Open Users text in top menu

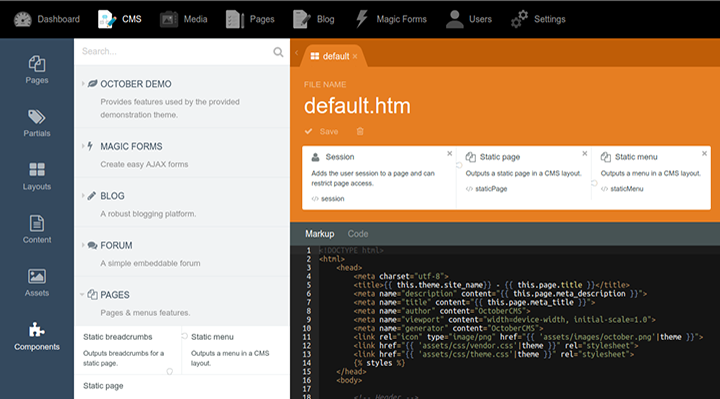tap(480, 19)
